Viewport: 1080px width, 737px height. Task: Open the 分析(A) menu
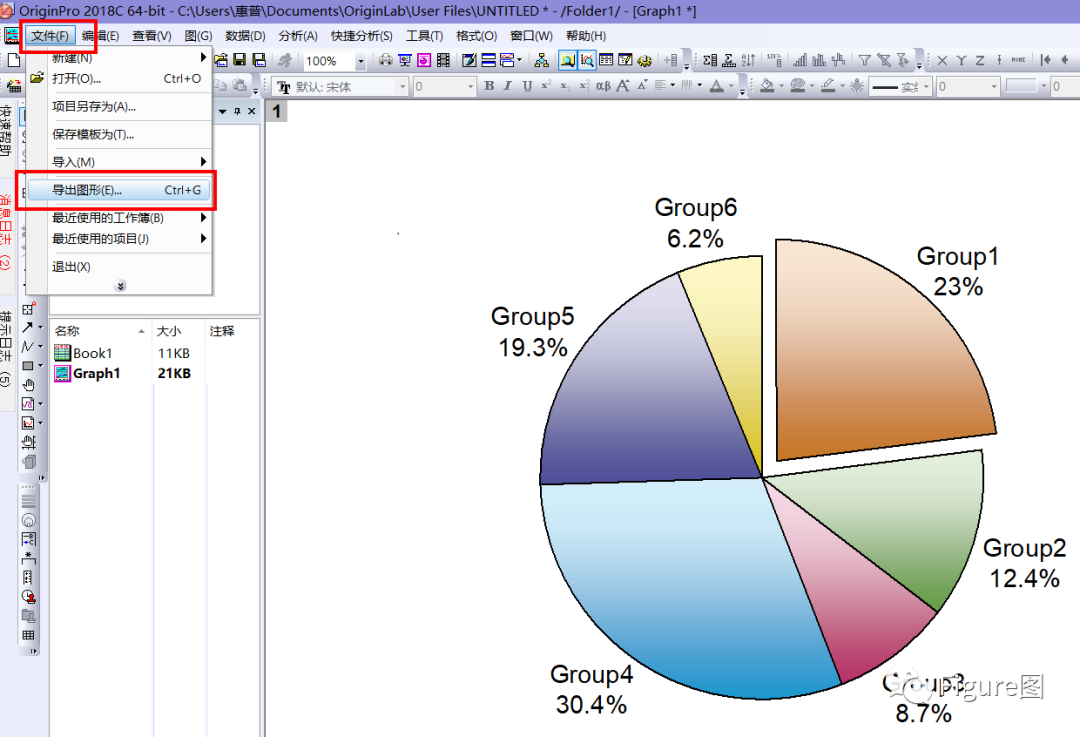[298, 36]
